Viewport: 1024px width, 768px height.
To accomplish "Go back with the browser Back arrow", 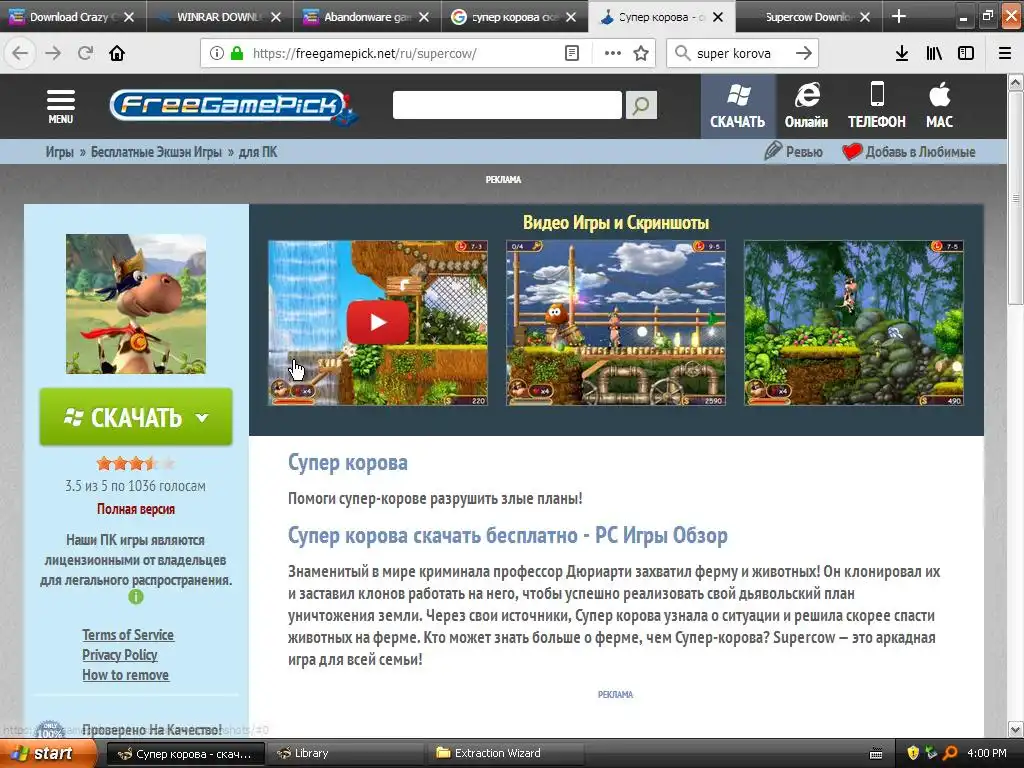I will point(20,53).
